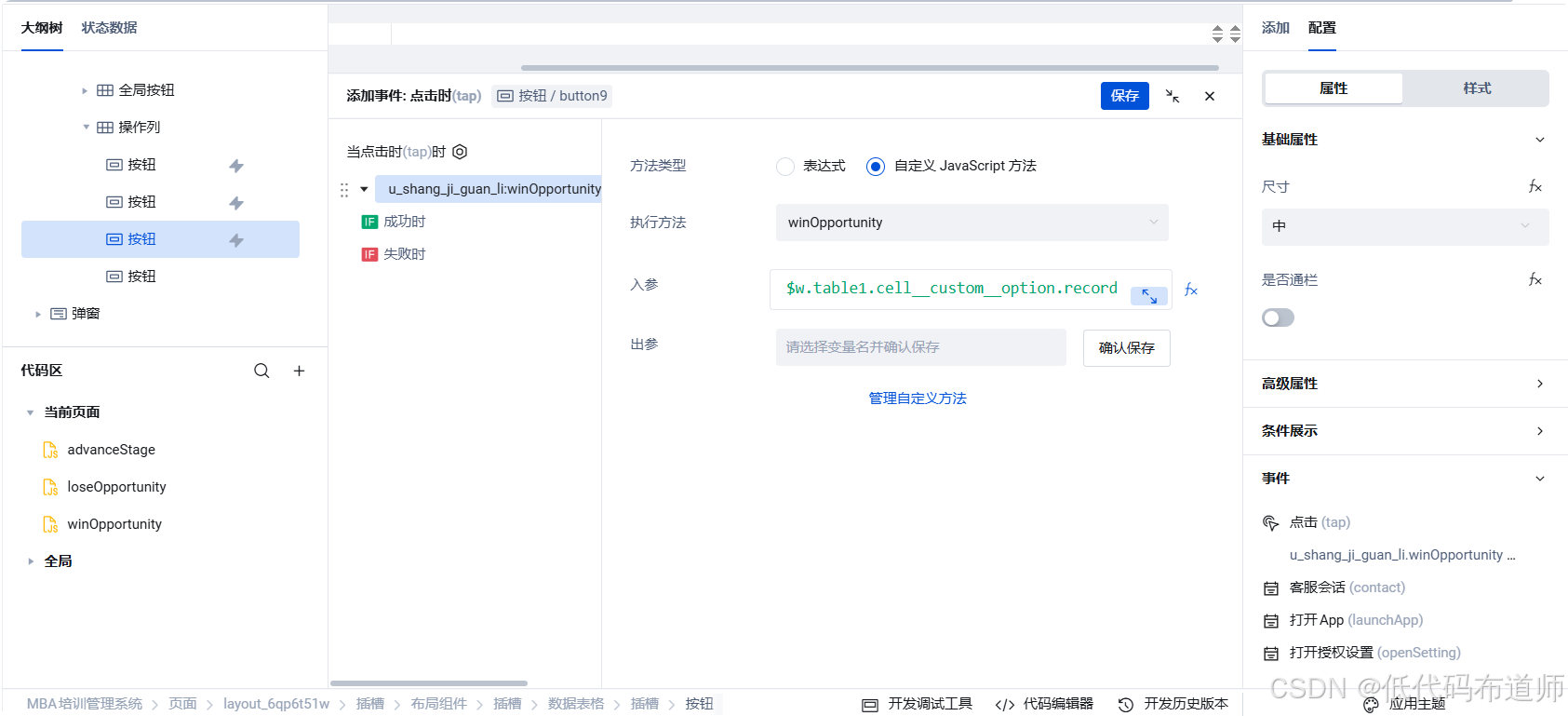
Task: Click the settings icon next to 当点击时(tap)时
Action: pos(460,152)
